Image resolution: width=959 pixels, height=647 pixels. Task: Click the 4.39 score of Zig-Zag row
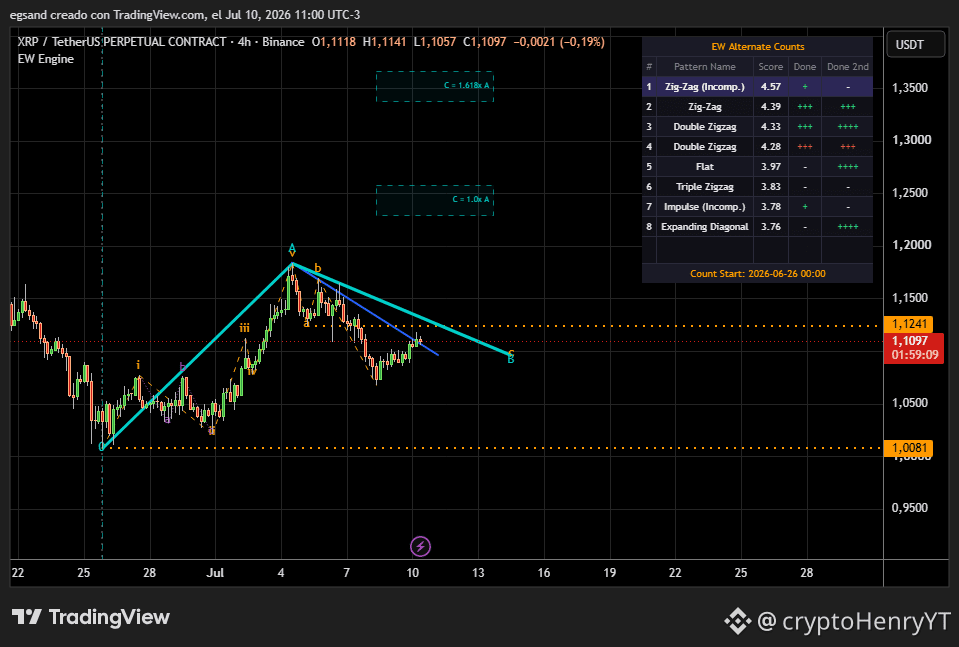pyautogui.click(x=771, y=106)
